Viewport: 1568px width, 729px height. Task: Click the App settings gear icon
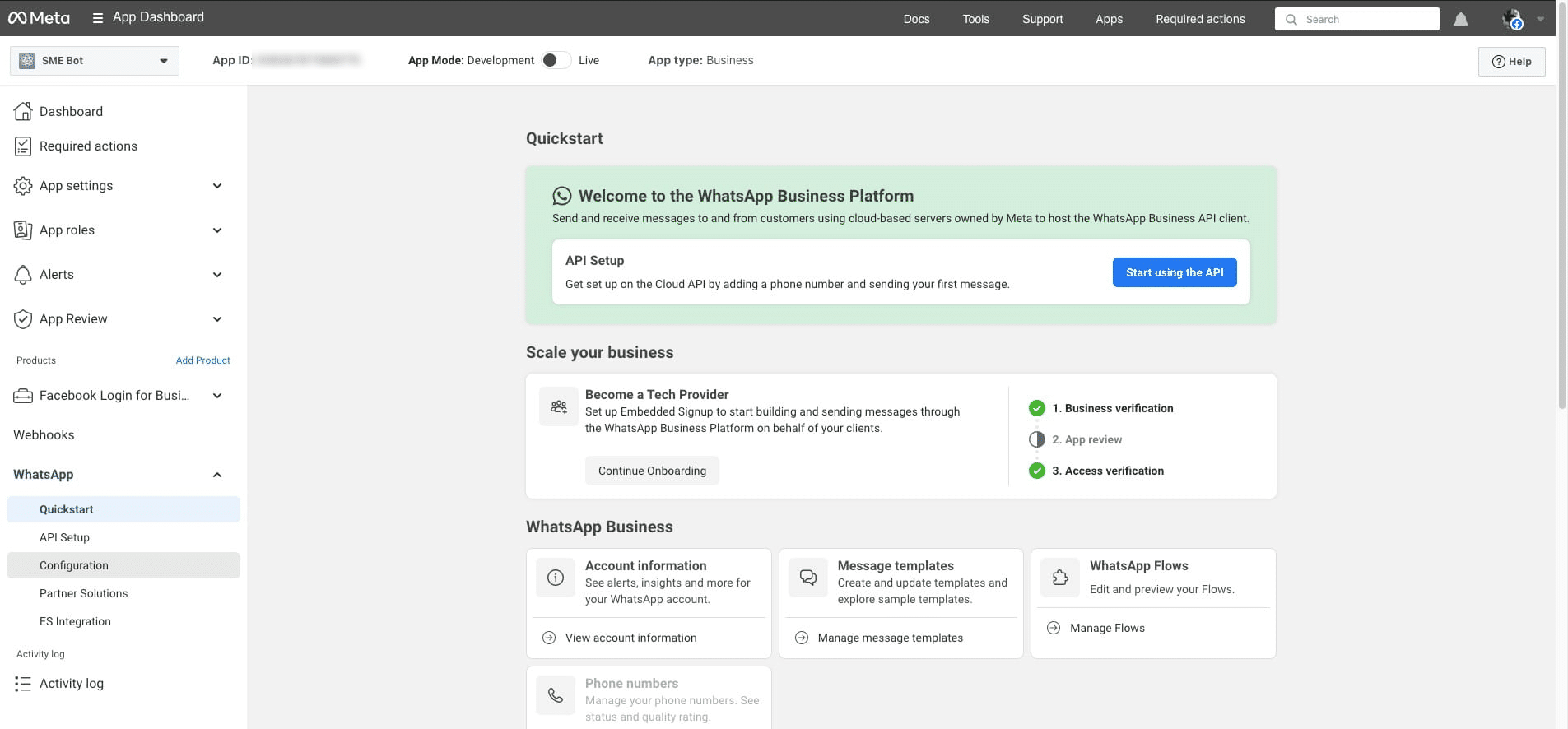(23, 186)
